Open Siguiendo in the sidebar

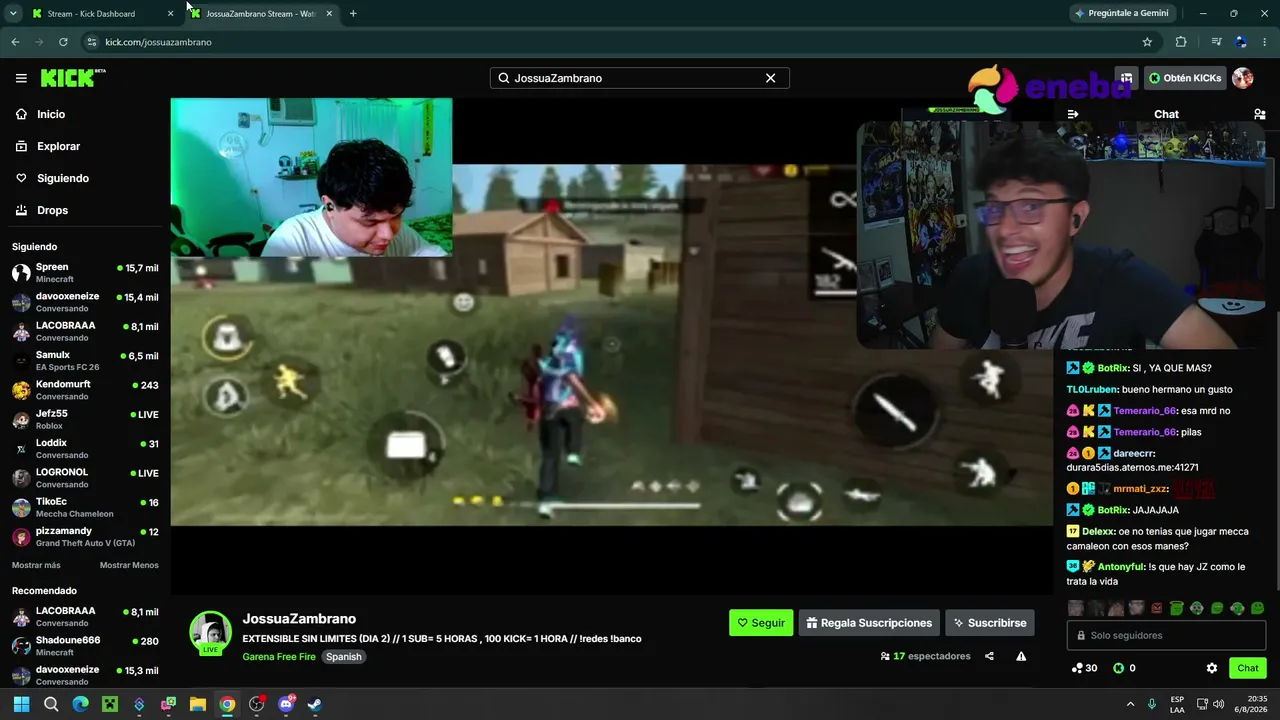(x=63, y=178)
